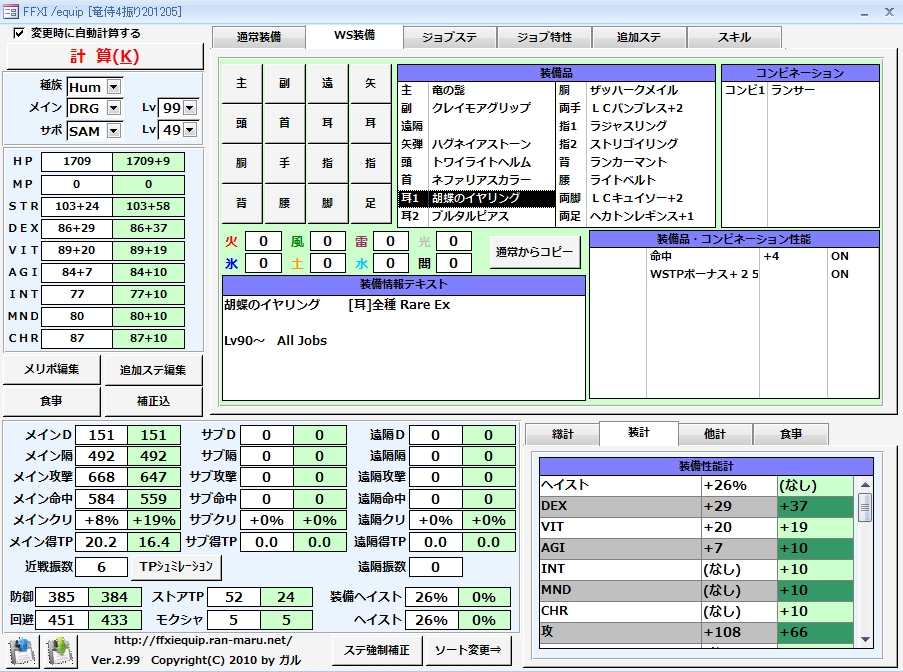Open TPシュミレーション button

[176, 567]
